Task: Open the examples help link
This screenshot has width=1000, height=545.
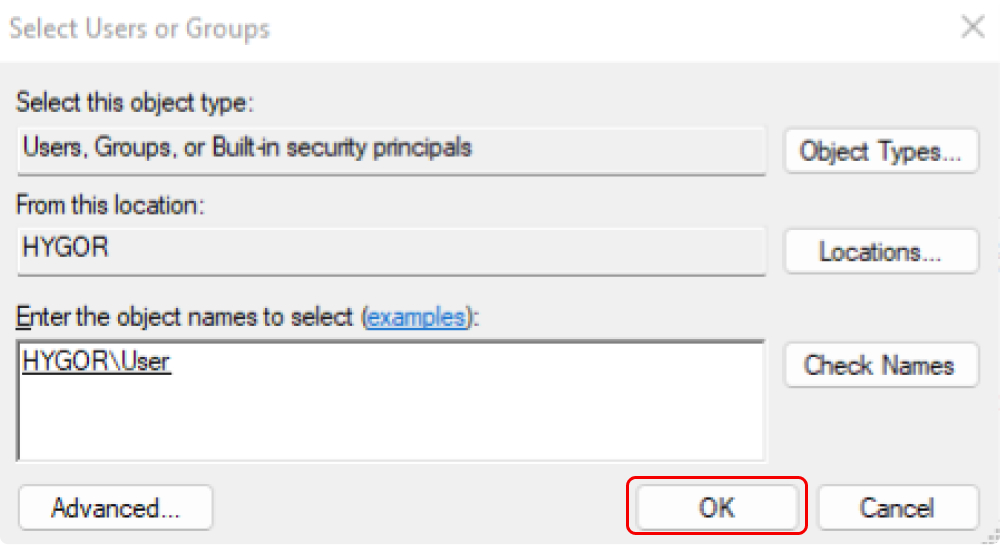Action: [x=416, y=318]
